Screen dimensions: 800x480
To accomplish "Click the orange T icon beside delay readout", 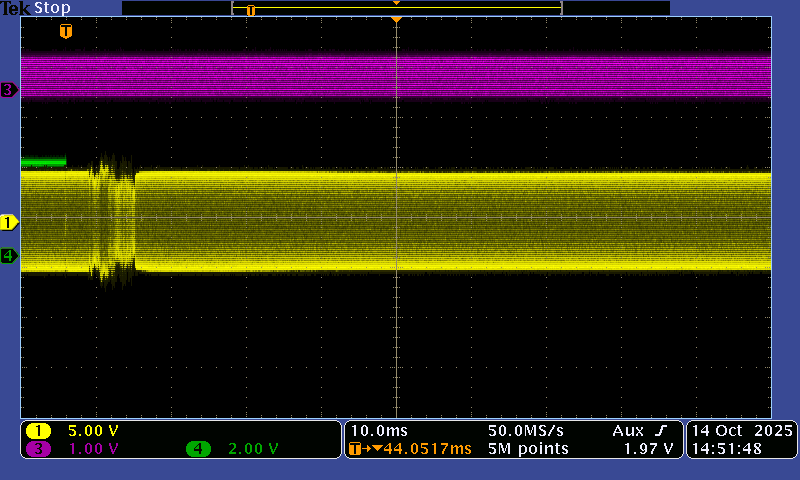I will pyautogui.click(x=354, y=449).
